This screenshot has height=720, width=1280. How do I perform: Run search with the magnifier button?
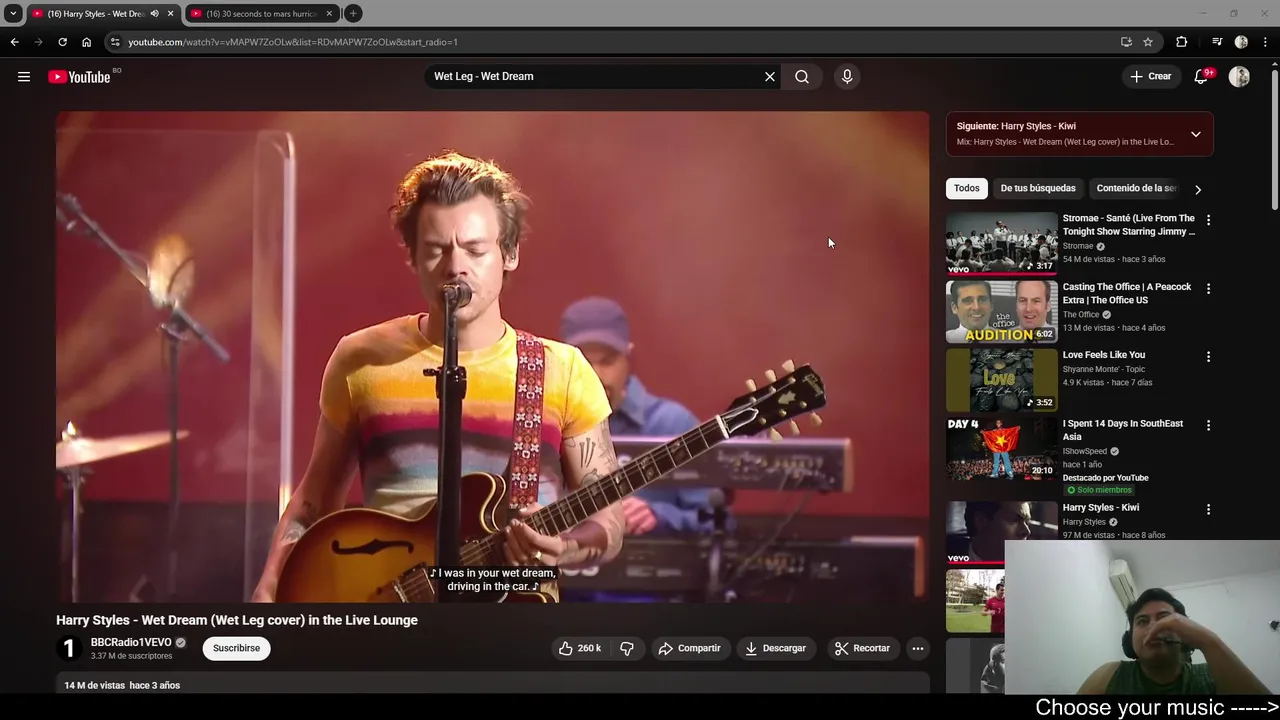tap(802, 77)
